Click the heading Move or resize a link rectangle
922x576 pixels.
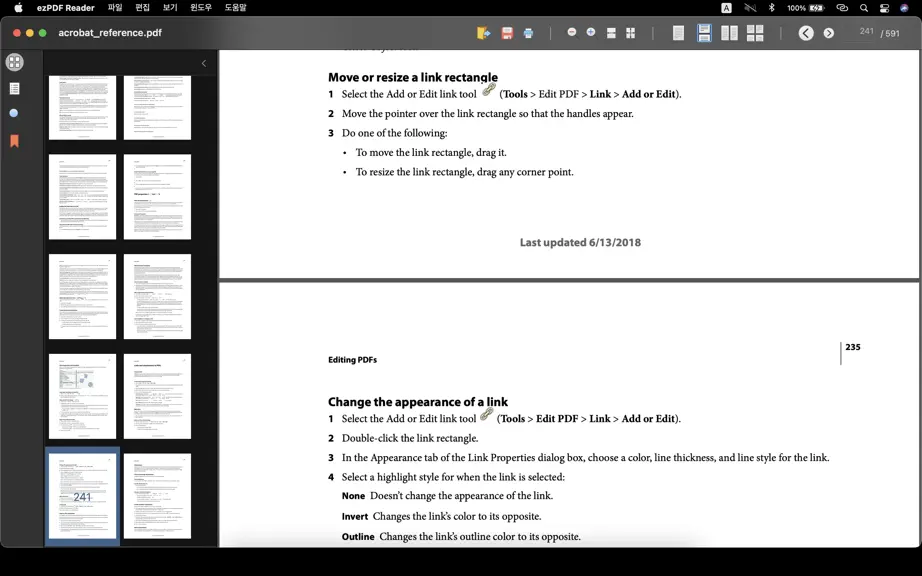pyautogui.click(x=413, y=77)
